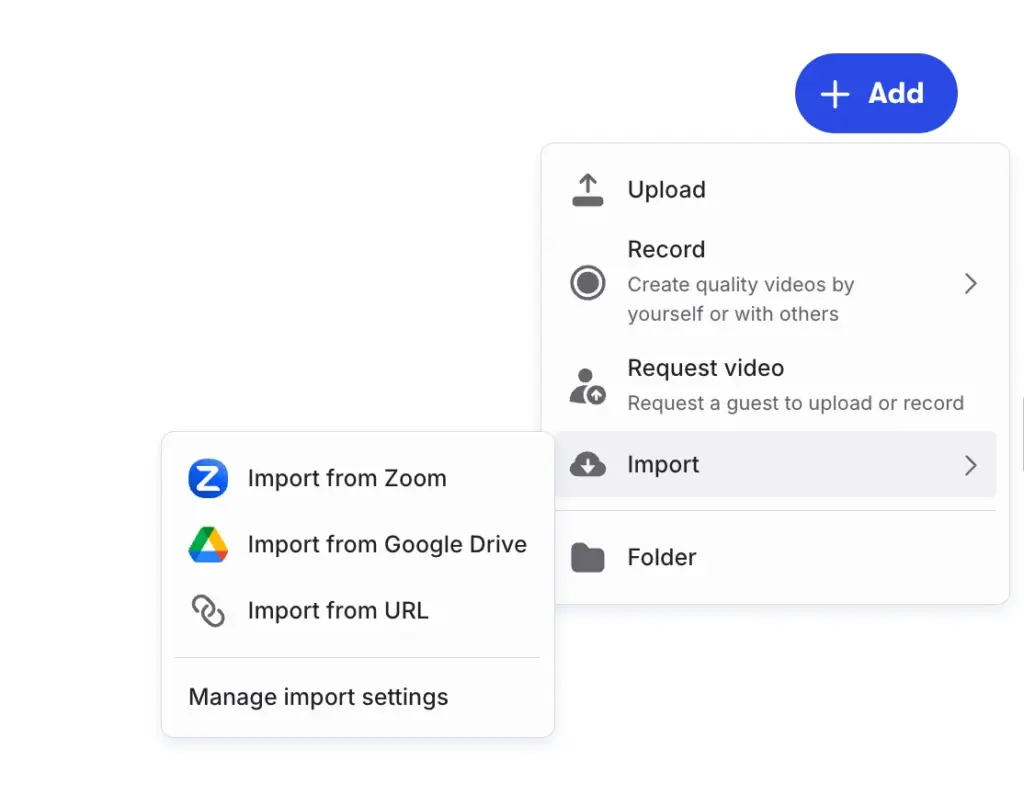1024x795 pixels.
Task: Choose Import from Google Drive
Action: (x=387, y=544)
